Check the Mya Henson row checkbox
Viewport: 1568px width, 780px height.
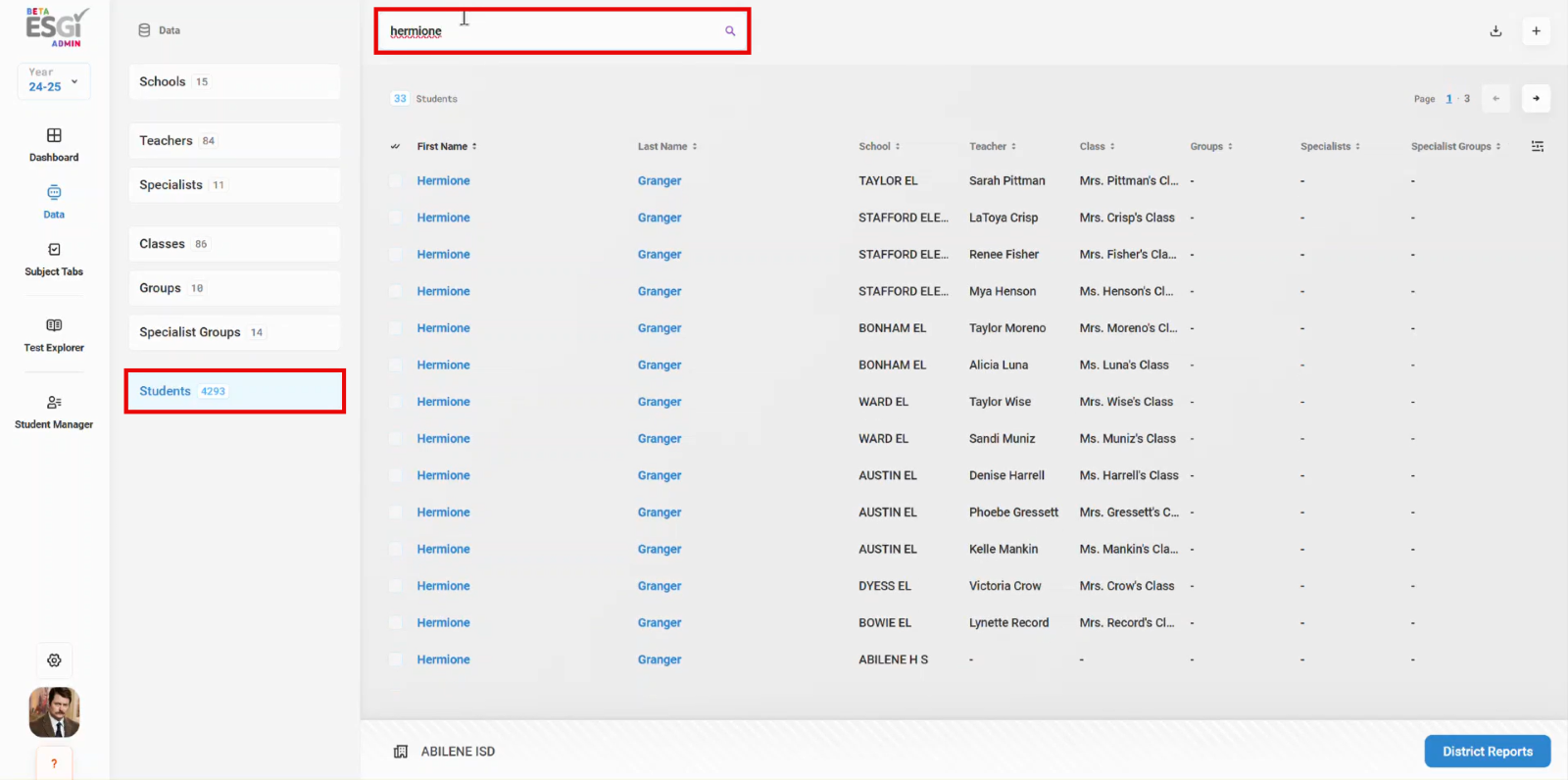pyautogui.click(x=395, y=291)
